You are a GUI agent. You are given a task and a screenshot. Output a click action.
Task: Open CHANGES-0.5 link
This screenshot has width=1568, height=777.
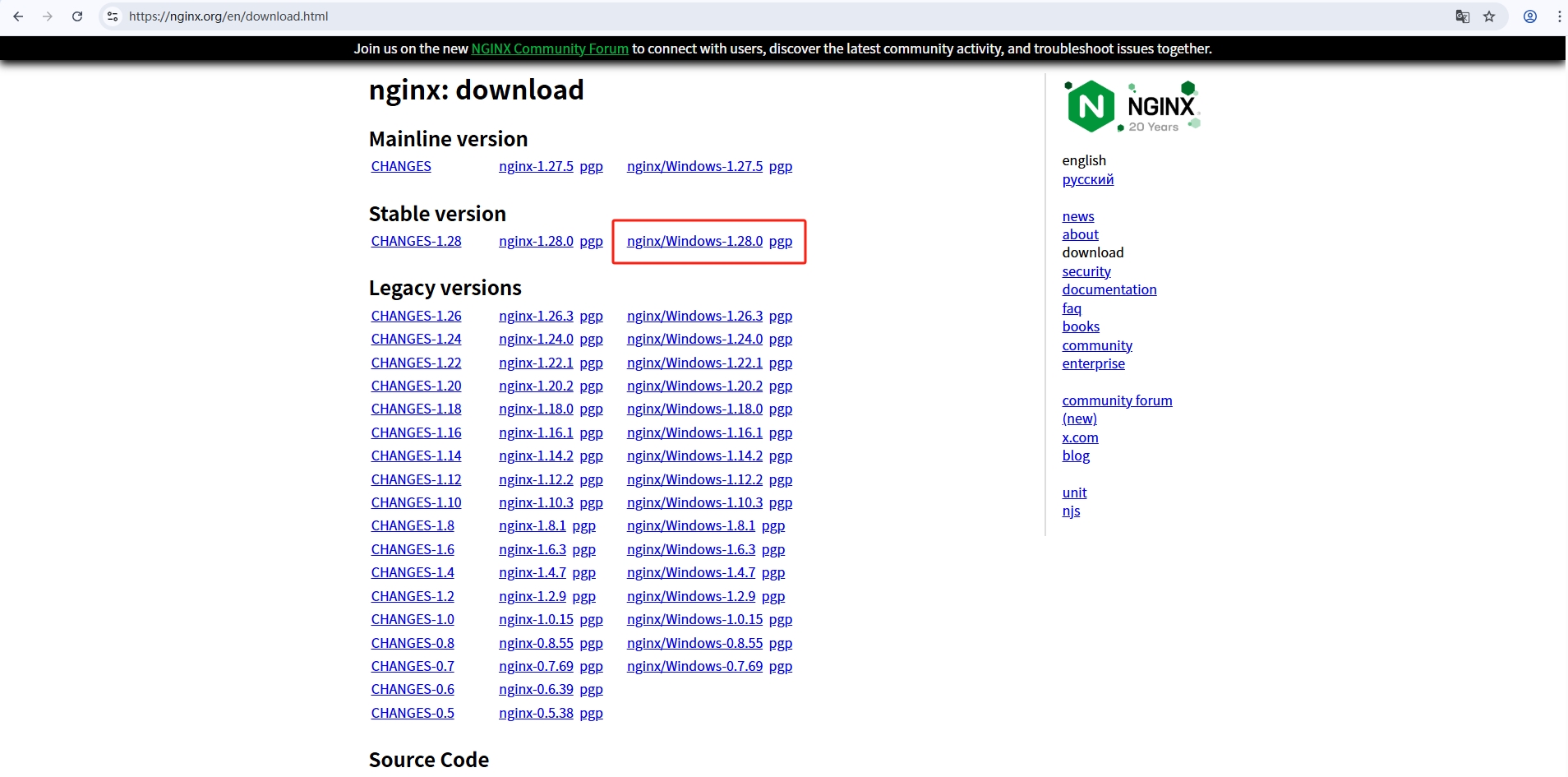pyautogui.click(x=413, y=713)
